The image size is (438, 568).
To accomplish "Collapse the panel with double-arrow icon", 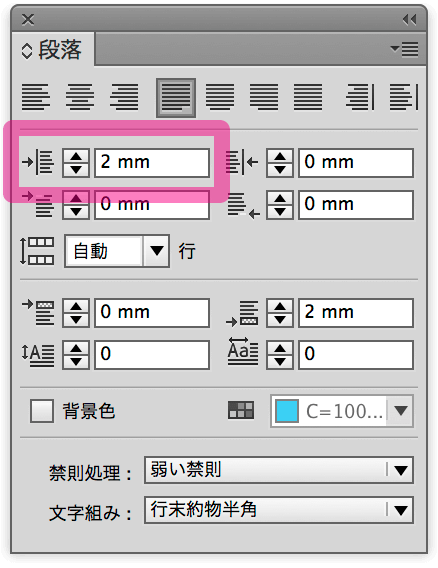I will (410, 19).
